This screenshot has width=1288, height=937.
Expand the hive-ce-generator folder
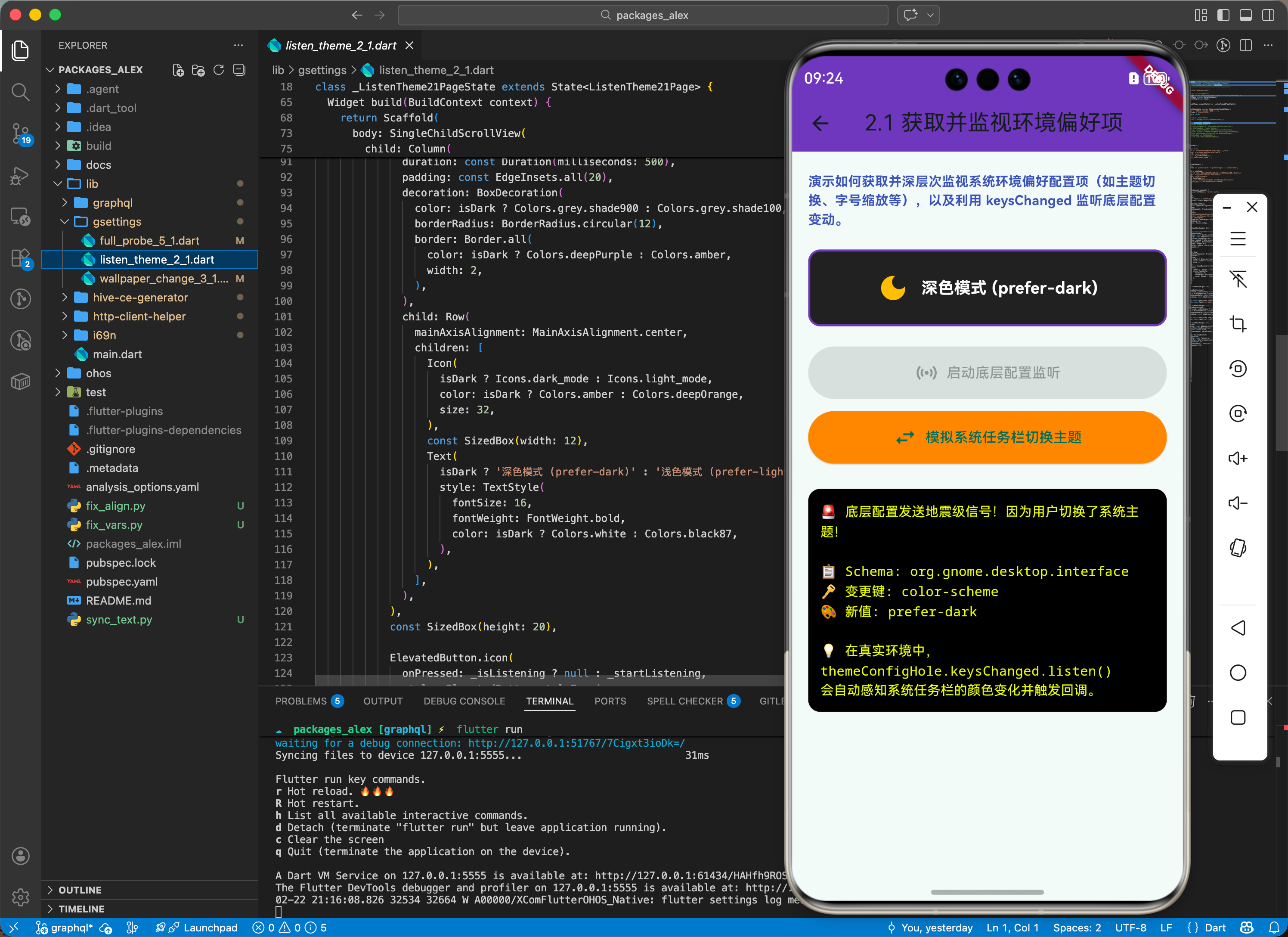tap(140, 297)
